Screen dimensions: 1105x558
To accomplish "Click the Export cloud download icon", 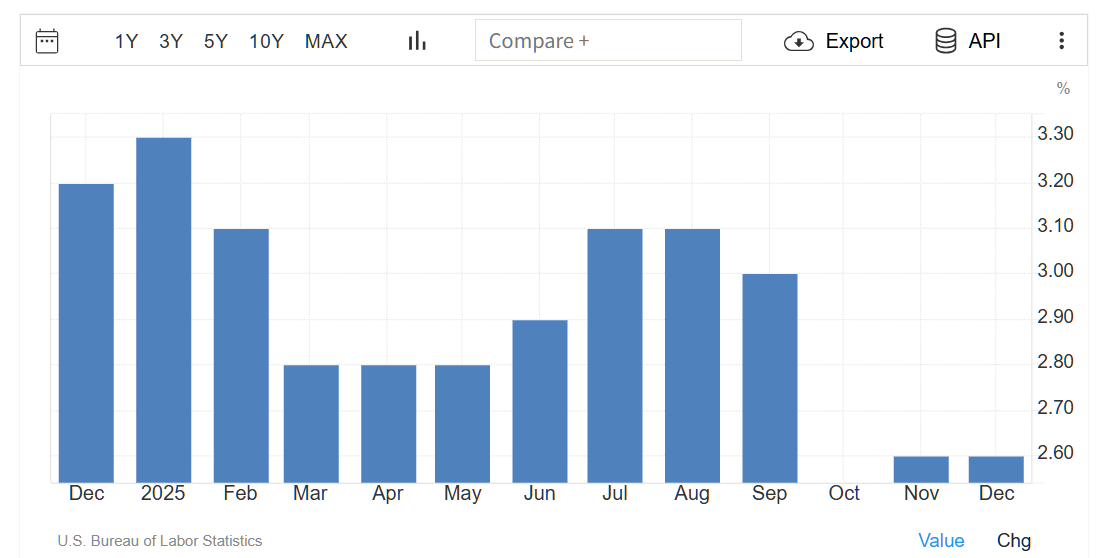I will [798, 41].
